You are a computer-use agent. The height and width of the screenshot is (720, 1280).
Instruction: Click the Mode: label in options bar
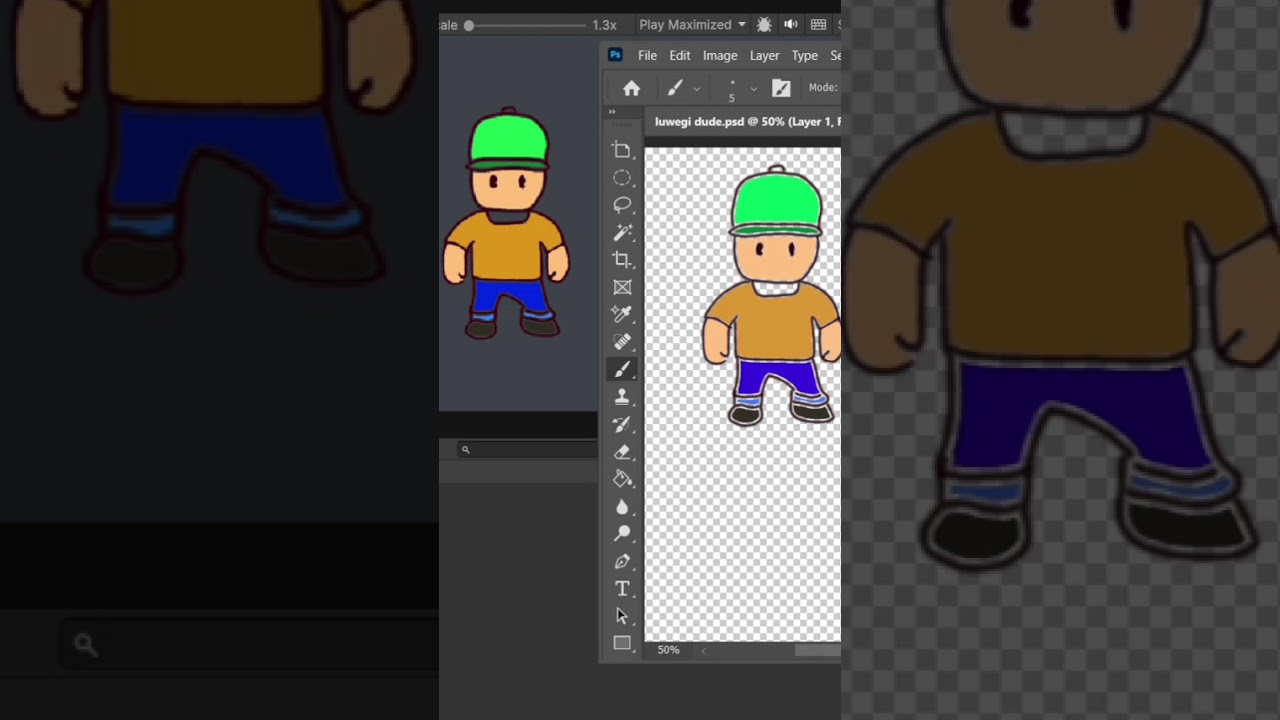[823, 88]
